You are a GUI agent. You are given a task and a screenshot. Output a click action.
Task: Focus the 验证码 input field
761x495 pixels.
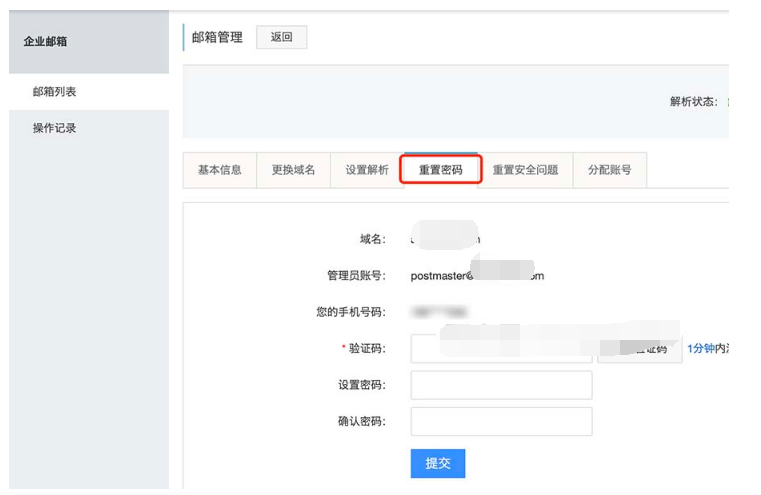(501, 348)
